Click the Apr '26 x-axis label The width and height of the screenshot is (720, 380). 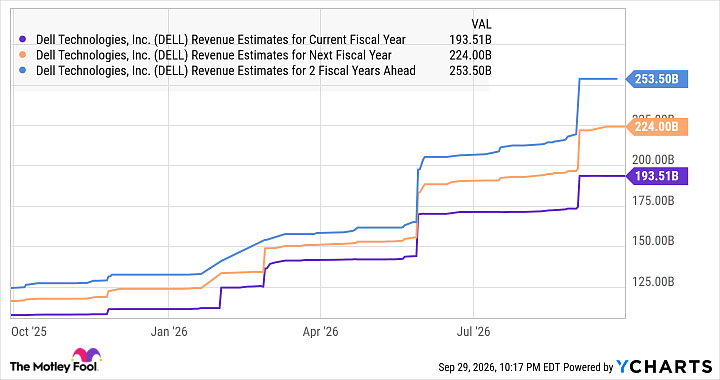click(x=321, y=332)
